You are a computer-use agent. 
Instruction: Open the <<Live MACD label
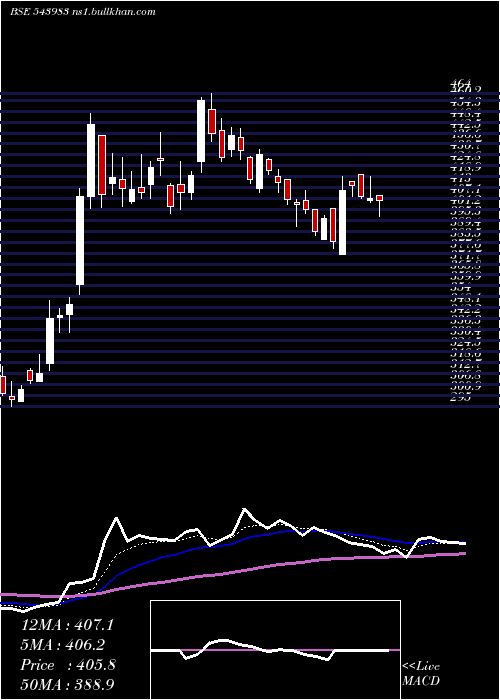[x=421, y=674]
